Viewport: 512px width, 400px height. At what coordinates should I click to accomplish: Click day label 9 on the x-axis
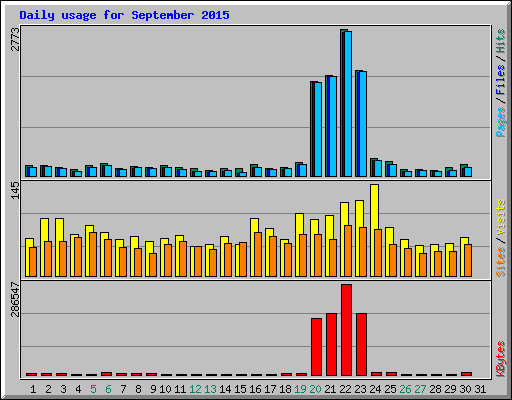(153, 389)
